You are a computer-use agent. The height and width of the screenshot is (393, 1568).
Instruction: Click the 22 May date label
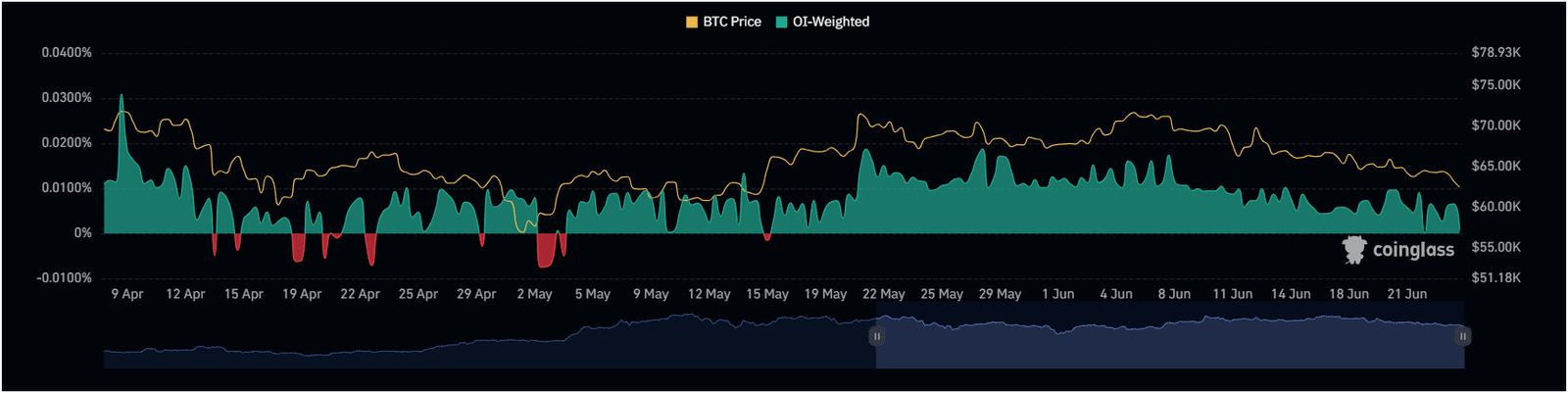[x=883, y=294]
